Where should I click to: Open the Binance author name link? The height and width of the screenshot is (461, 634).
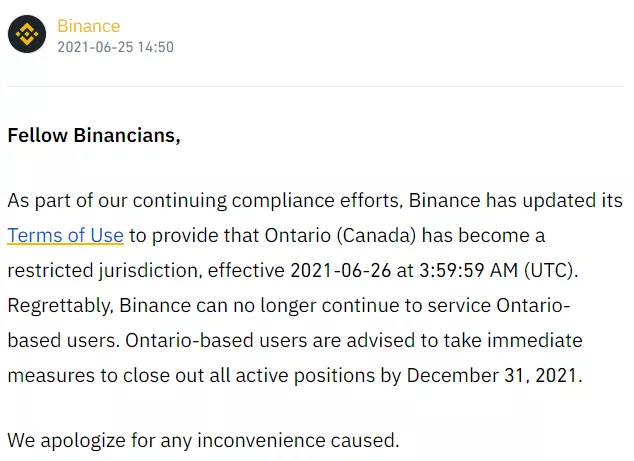click(89, 26)
